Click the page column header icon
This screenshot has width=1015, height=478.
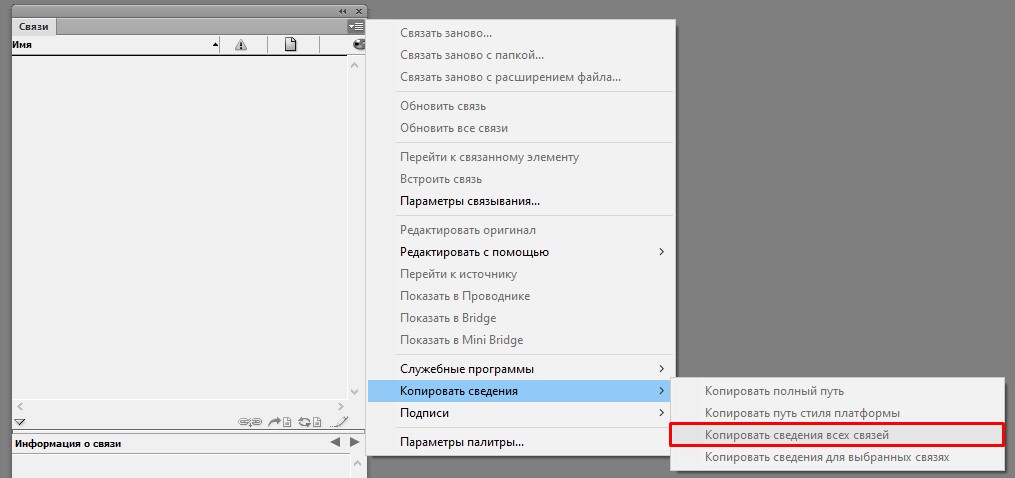pos(291,45)
